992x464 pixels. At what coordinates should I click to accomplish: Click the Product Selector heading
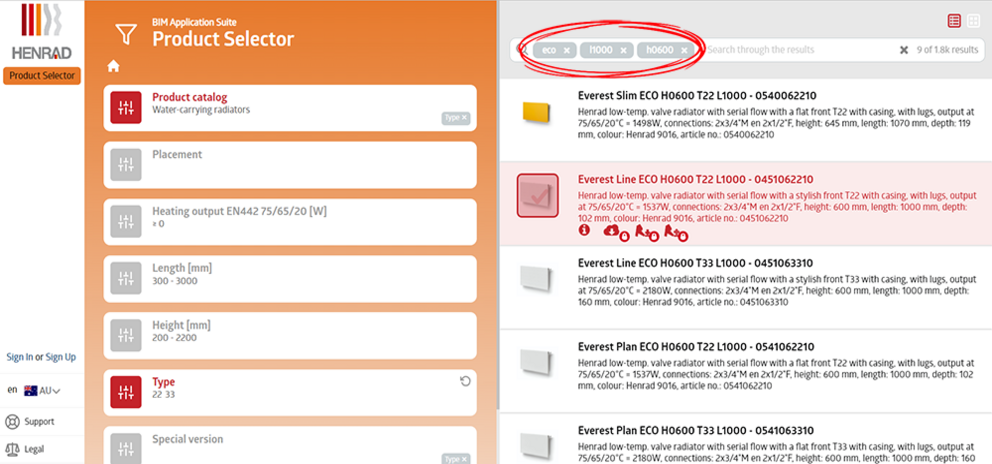coord(223,39)
